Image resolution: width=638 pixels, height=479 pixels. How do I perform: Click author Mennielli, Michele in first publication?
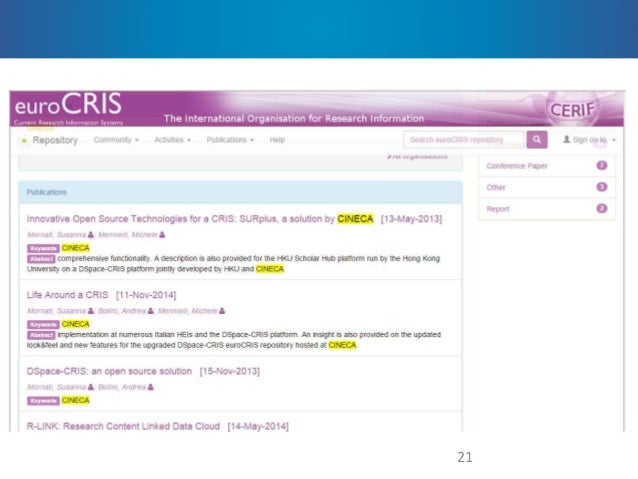(x=128, y=235)
